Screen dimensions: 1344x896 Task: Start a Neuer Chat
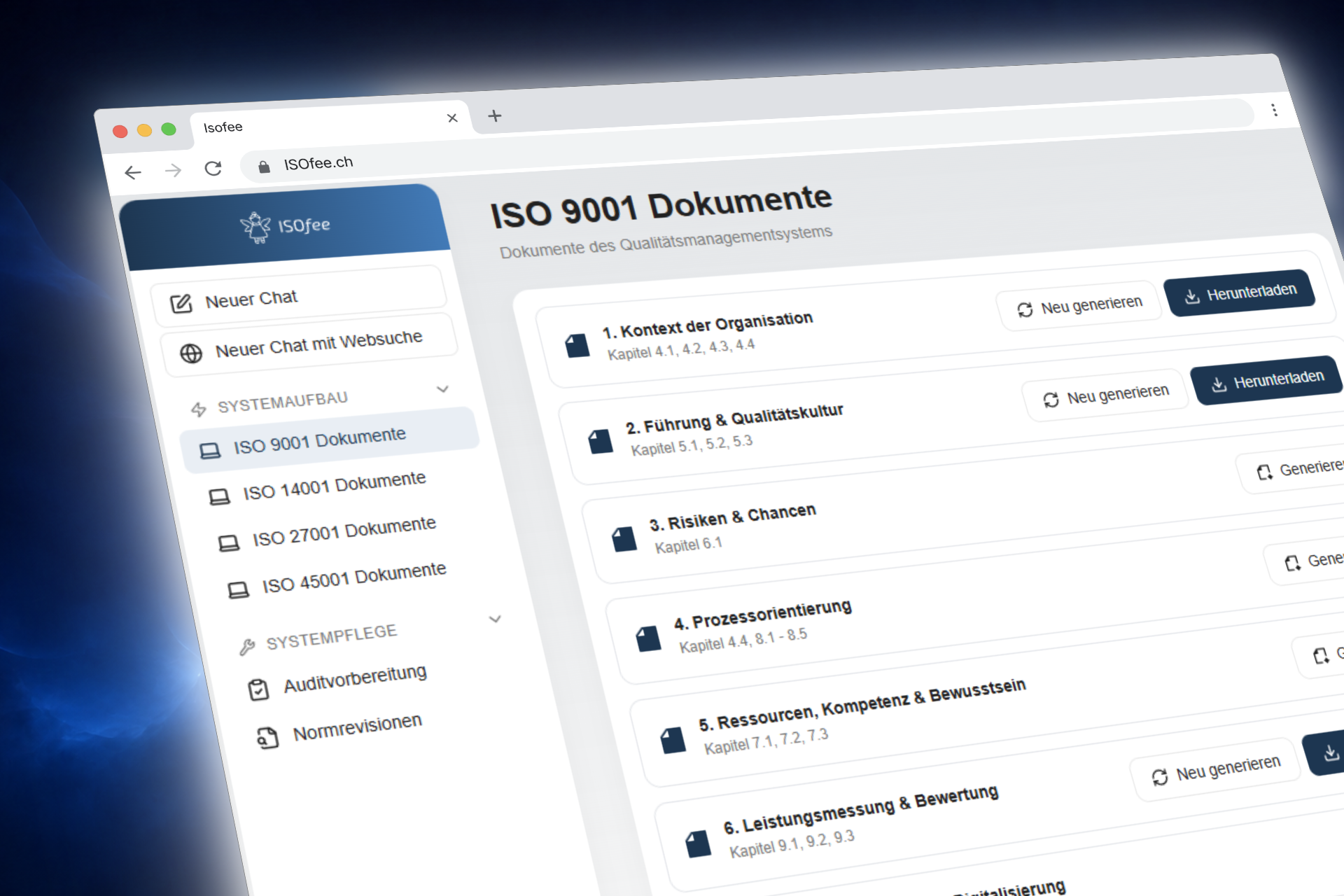(299, 297)
